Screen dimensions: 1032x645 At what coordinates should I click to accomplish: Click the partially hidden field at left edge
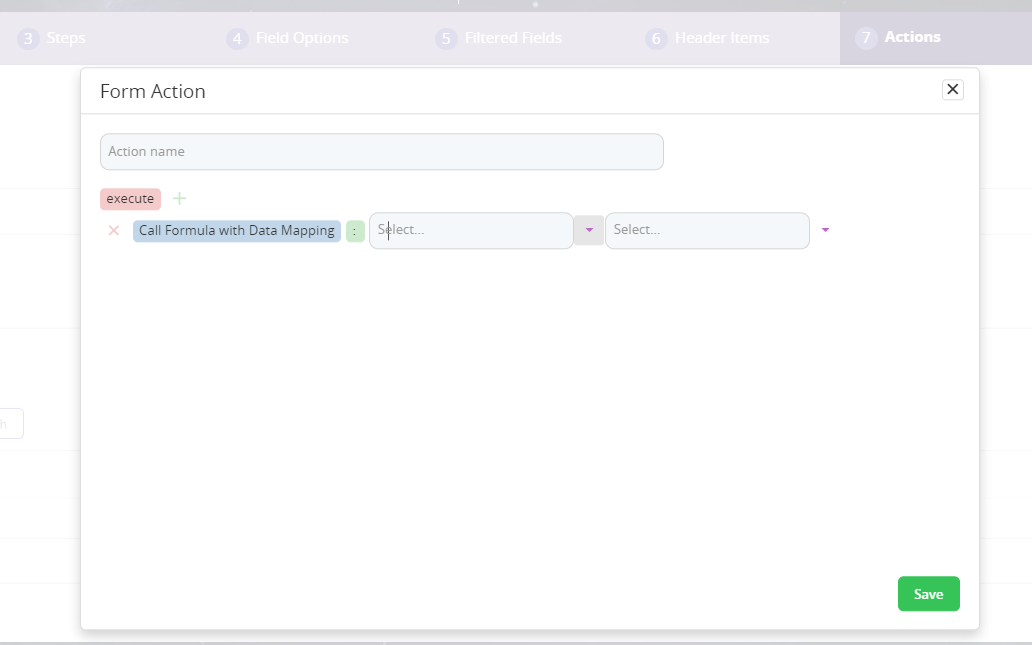point(11,424)
